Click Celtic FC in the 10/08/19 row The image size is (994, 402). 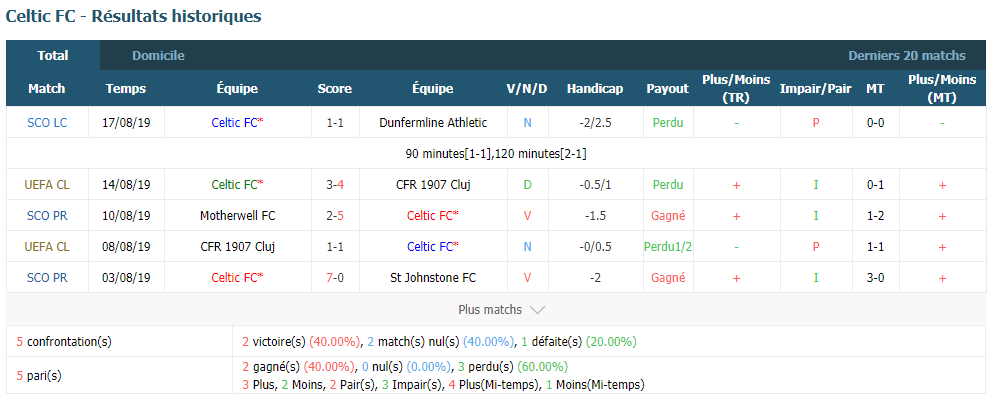click(x=433, y=216)
